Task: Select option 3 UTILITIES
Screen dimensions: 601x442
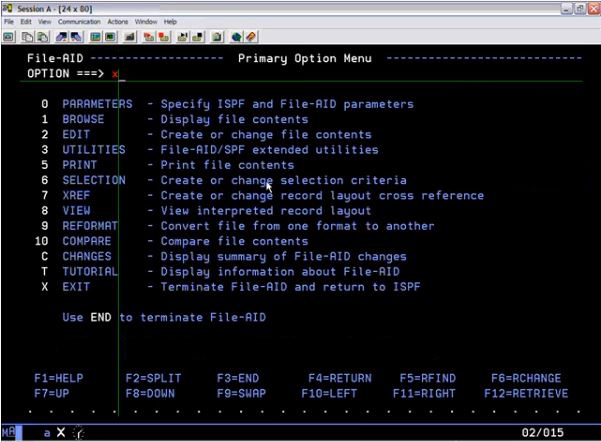Action: point(84,150)
